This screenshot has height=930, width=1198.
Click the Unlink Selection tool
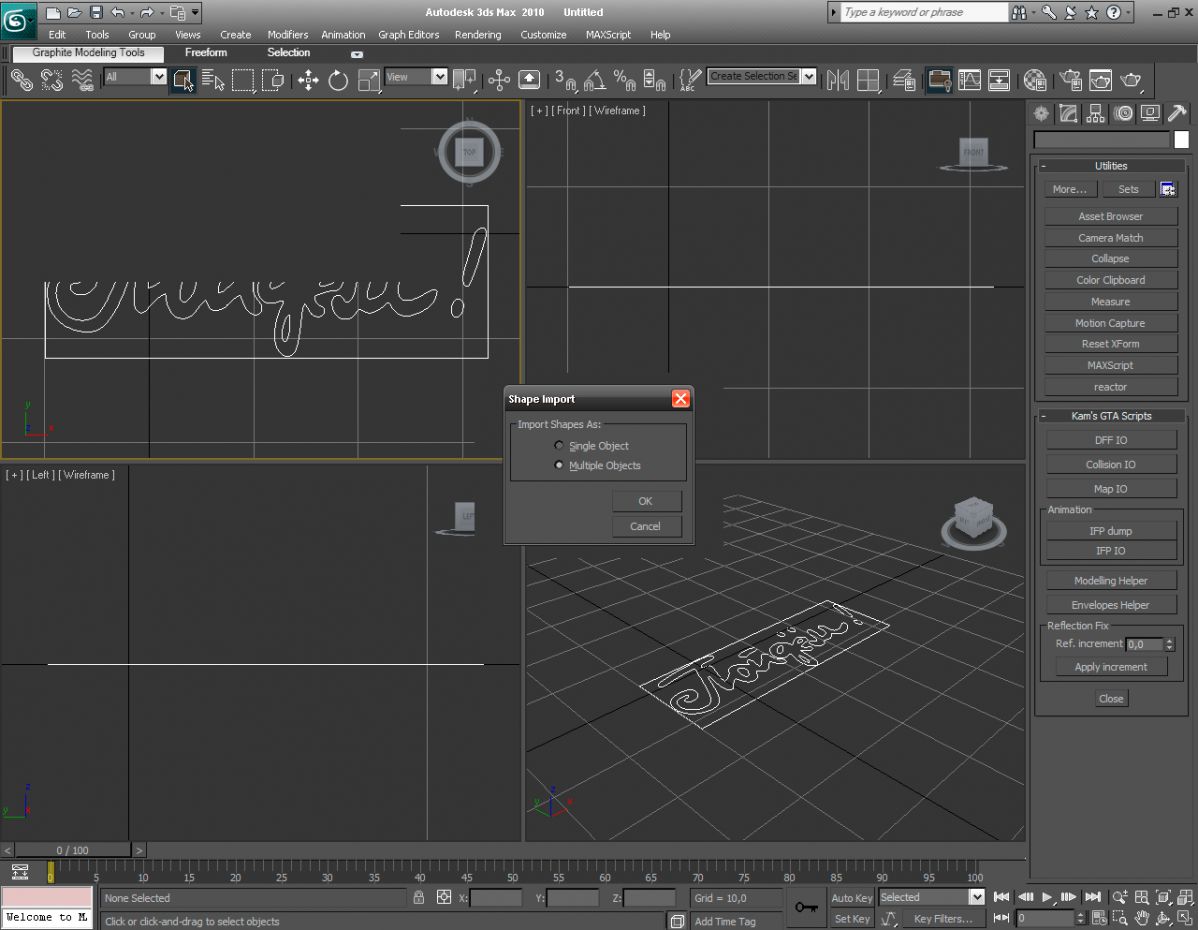[52, 79]
